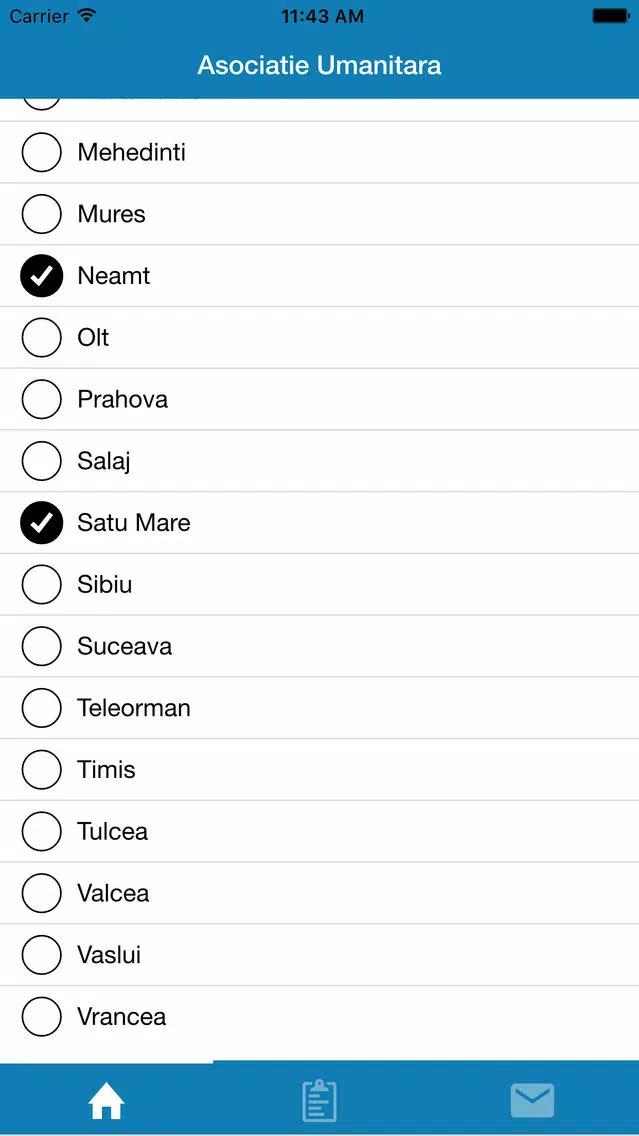
Task: Select the Valcea radio circle
Action: pos(41,893)
